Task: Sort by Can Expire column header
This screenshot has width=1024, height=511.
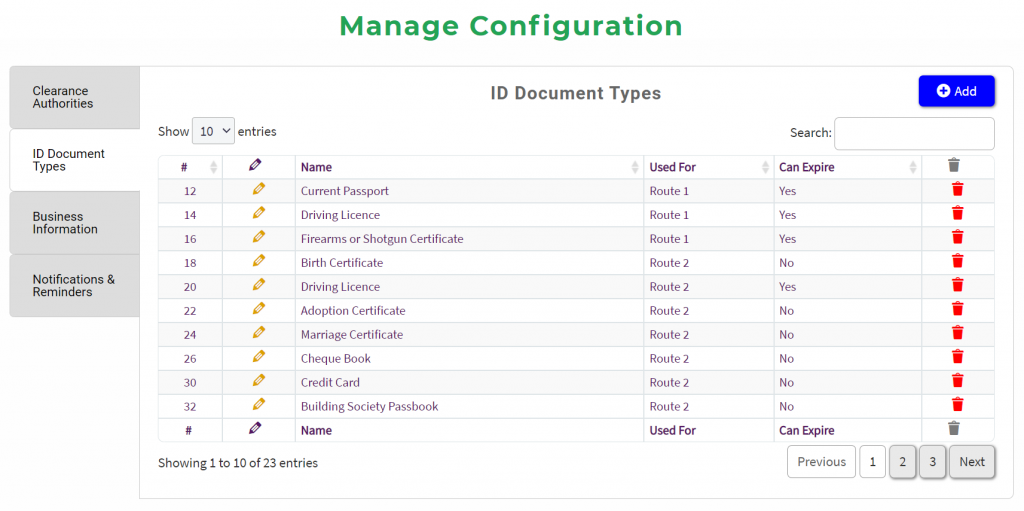Action: 846,167
